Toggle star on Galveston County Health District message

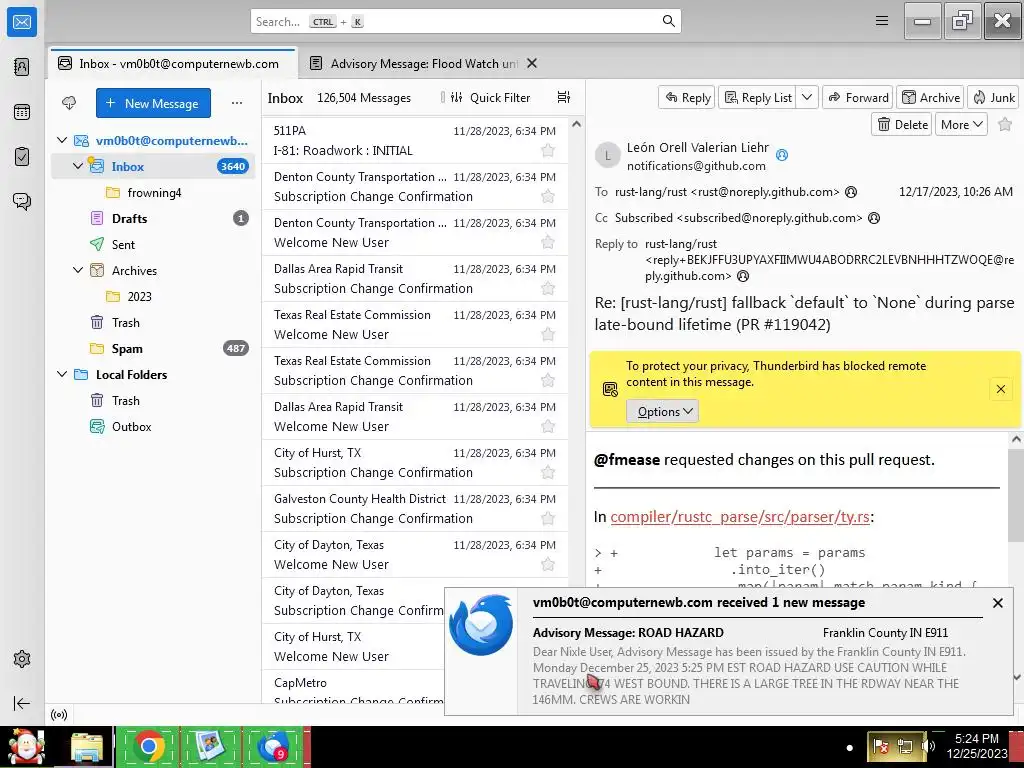(x=548, y=519)
